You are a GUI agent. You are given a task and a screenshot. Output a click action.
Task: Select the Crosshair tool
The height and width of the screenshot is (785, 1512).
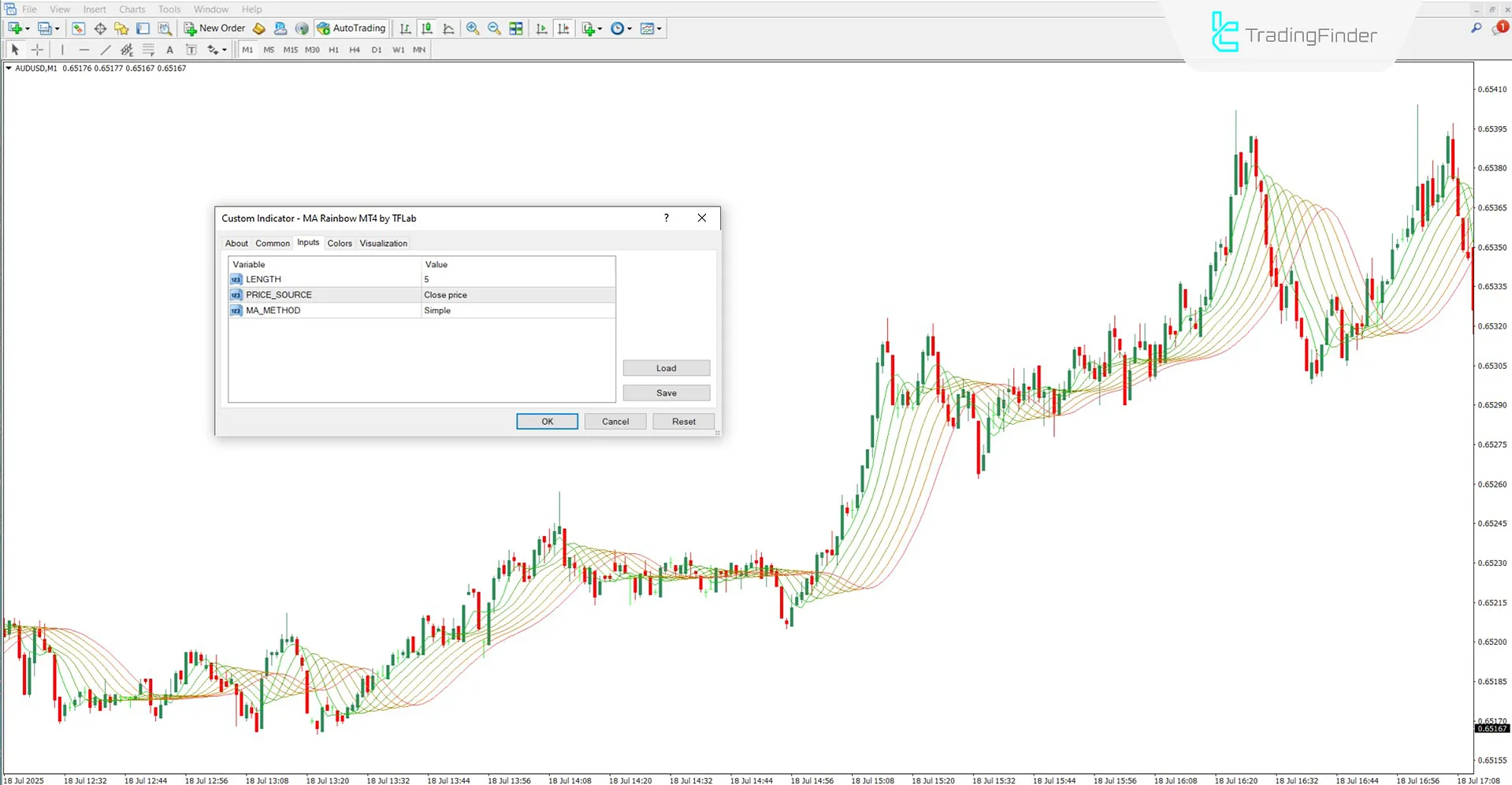(37, 49)
